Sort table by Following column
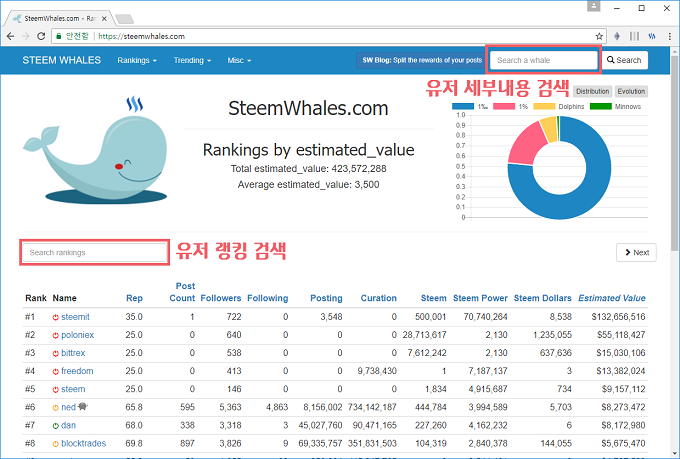Viewport: 680px width, 459px height. coord(268,298)
